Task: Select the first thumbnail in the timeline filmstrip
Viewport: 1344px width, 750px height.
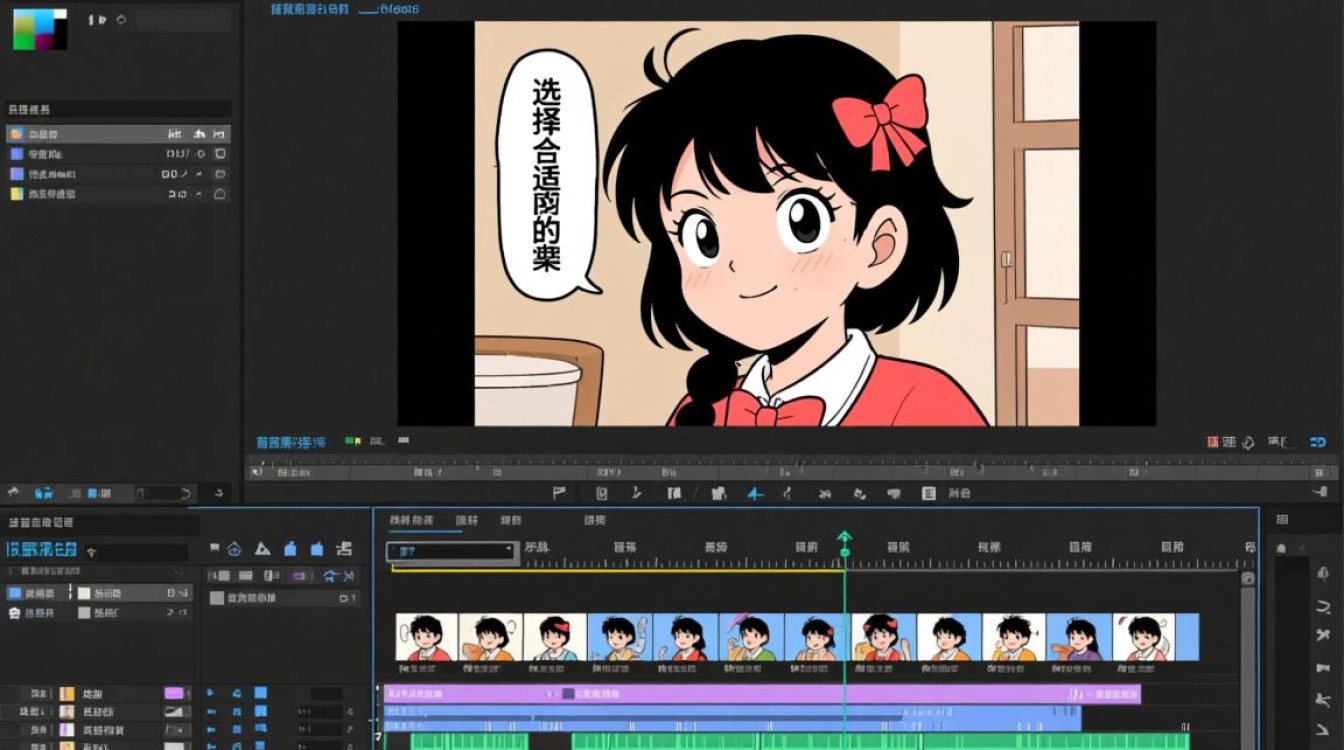Action: (x=427, y=637)
